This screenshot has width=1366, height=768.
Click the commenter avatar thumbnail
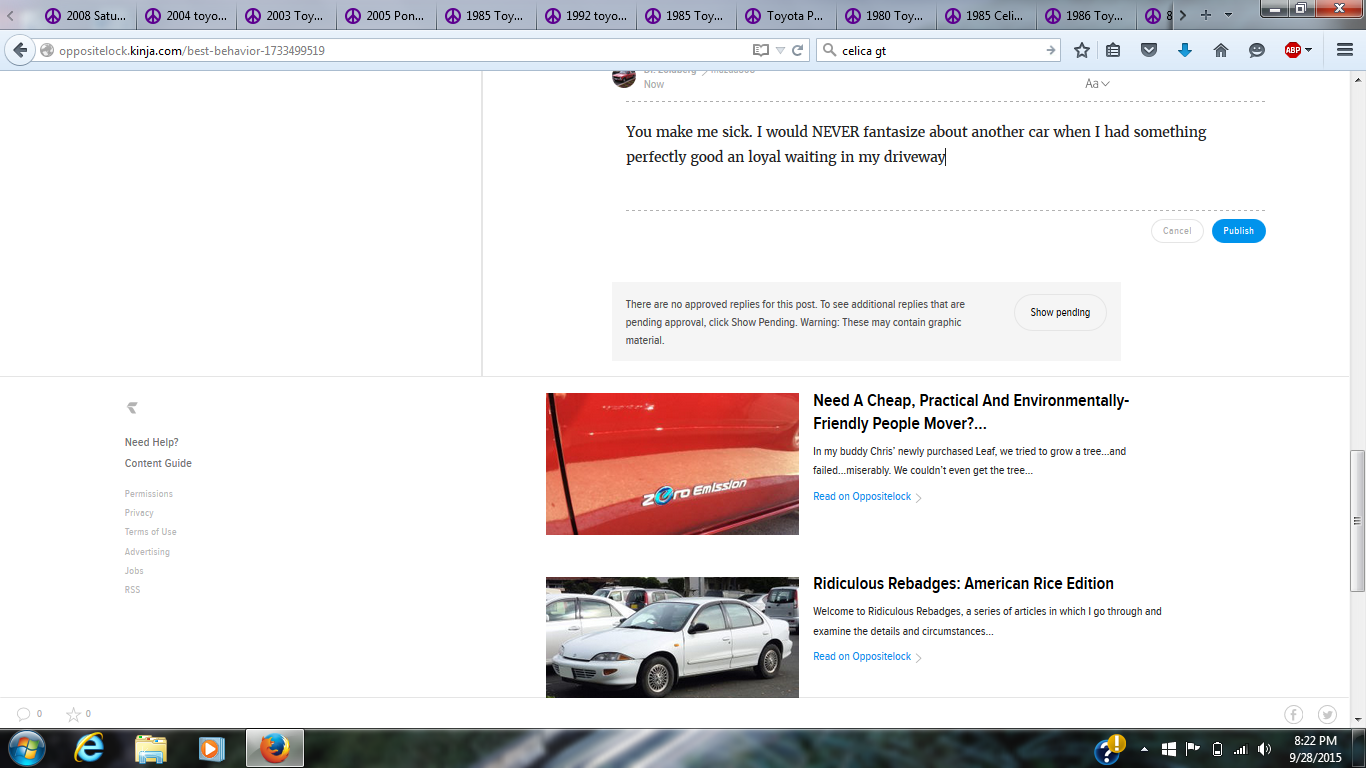click(x=624, y=77)
